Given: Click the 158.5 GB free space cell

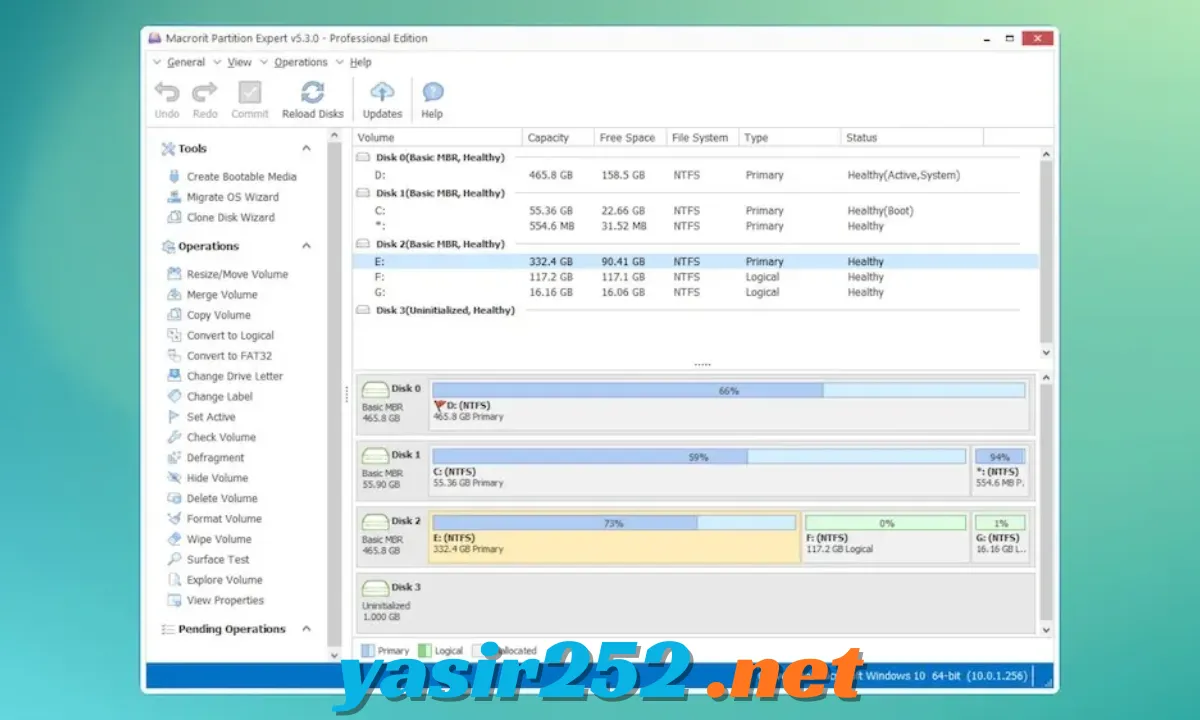Looking at the screenshot, I should click(622, 175).
